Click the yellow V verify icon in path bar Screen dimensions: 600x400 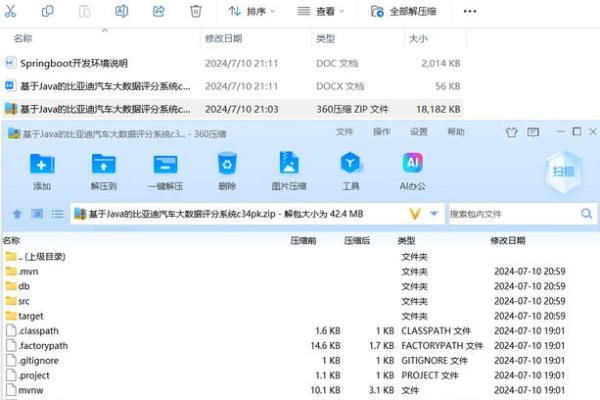point(415,214)
